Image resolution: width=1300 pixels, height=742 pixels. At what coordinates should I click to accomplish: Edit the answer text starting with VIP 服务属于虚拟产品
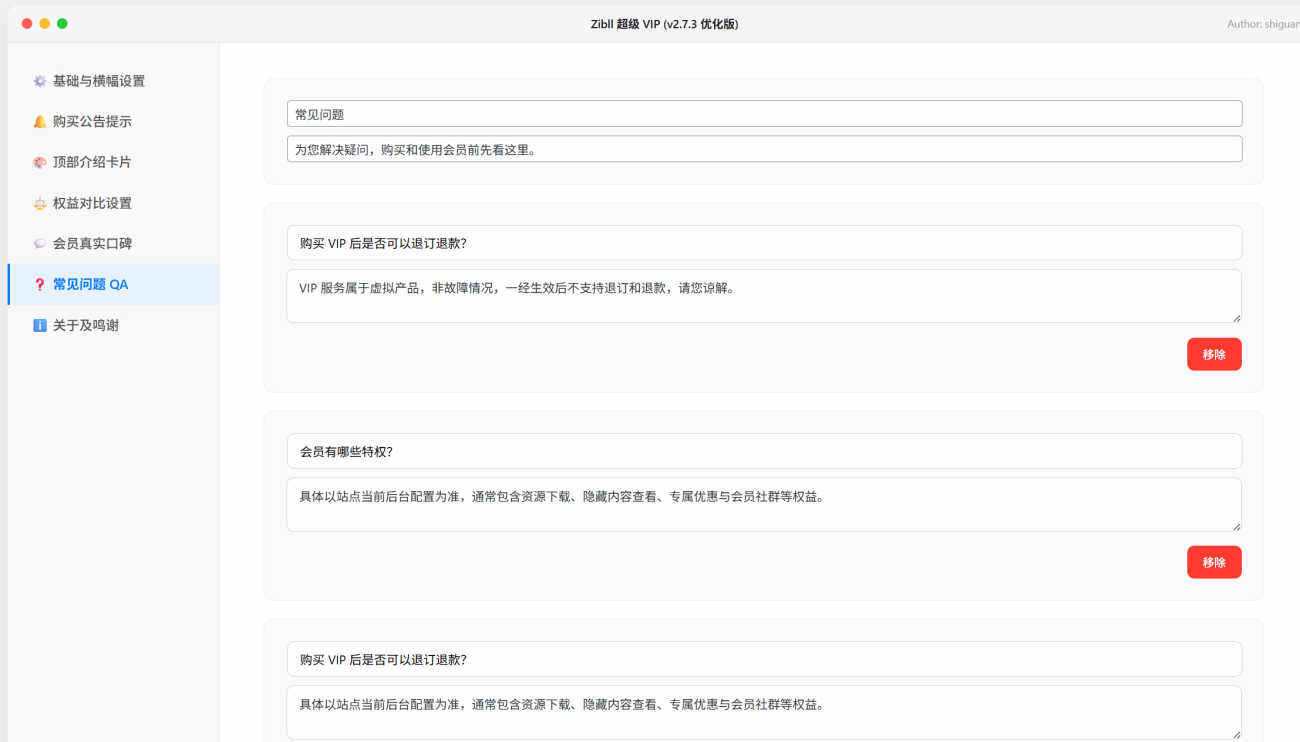764,296
